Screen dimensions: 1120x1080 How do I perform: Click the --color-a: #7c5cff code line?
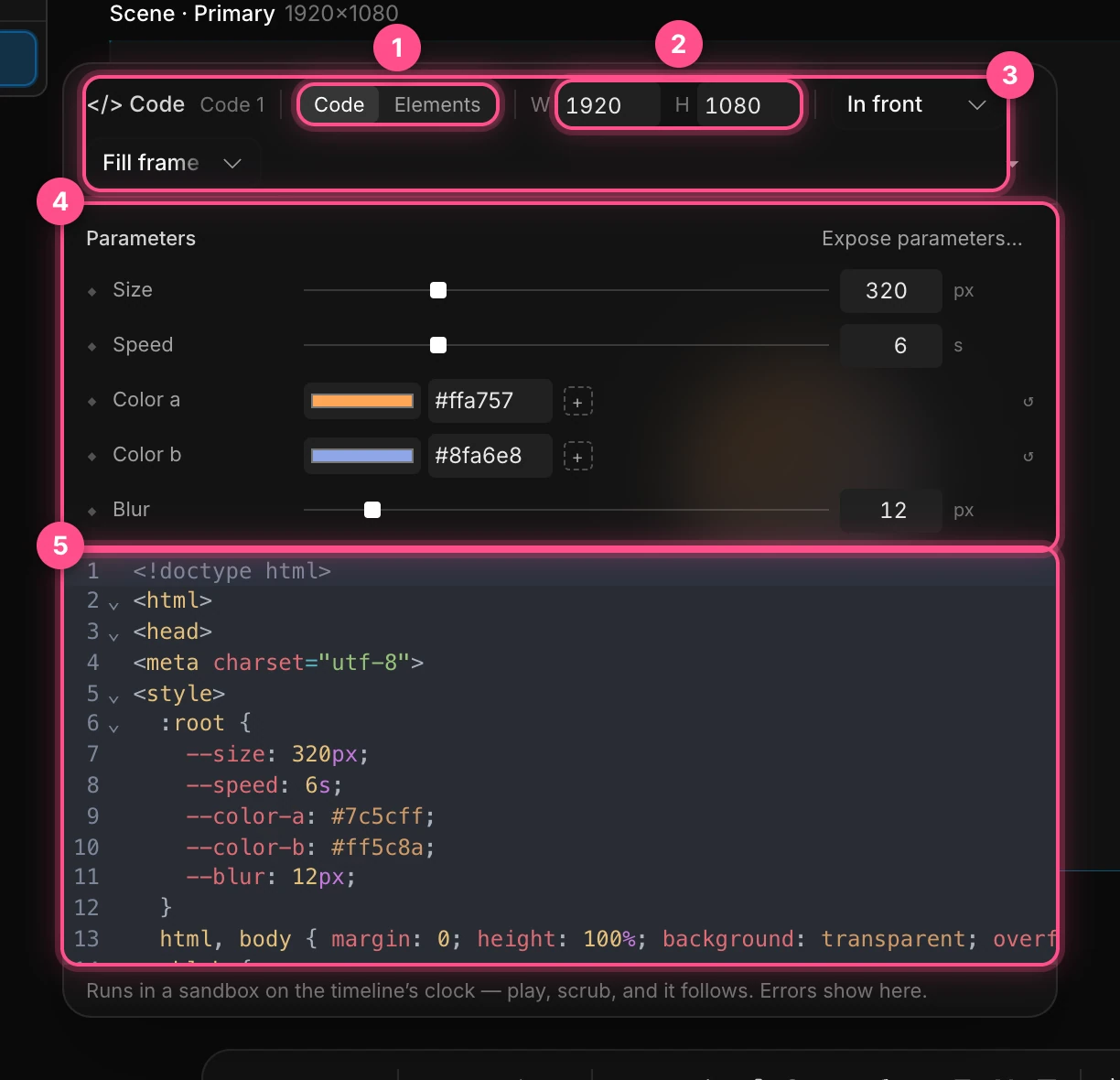coord(310,815)
